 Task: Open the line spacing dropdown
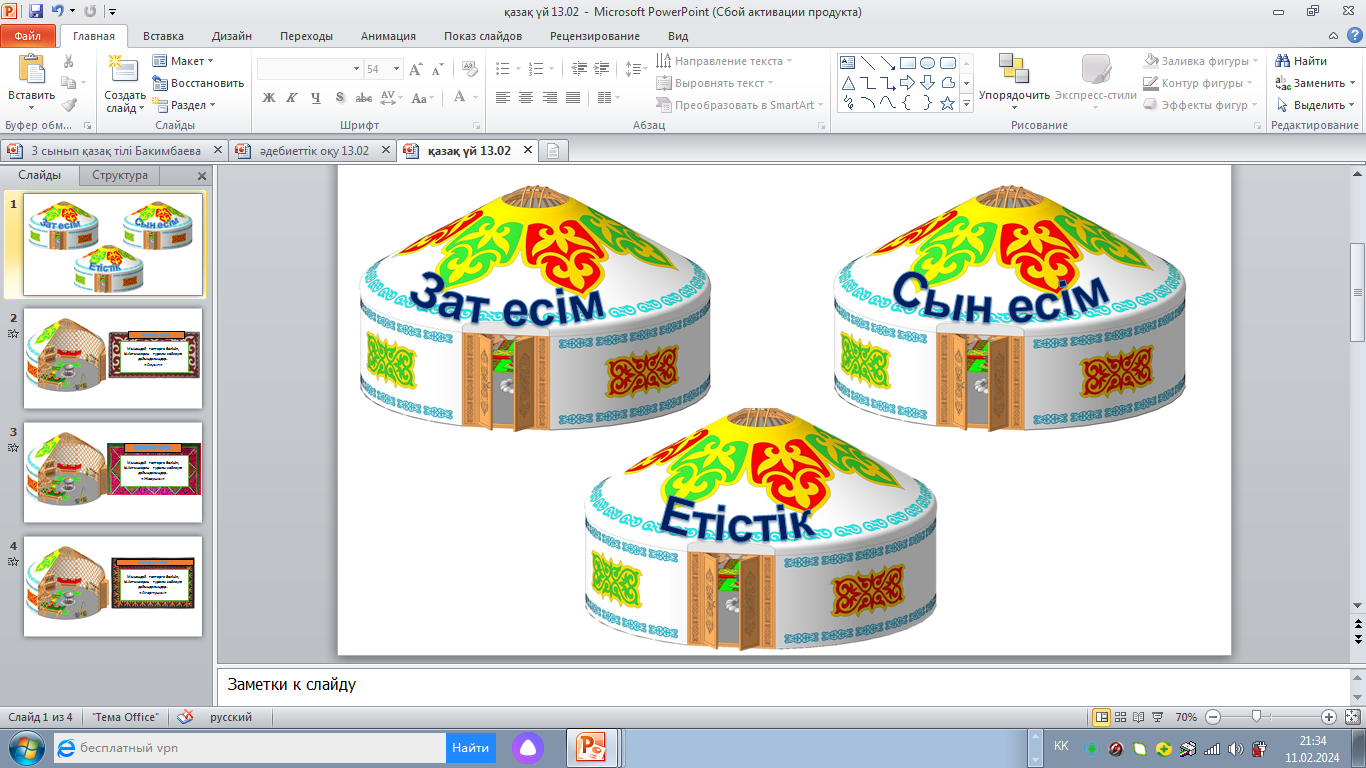point(636,69)
